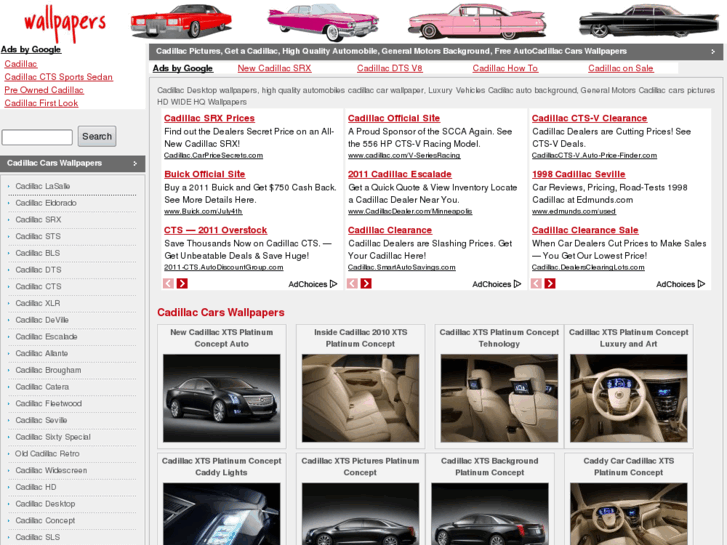Select Cadillac Allante in sidebar menu

42,353
